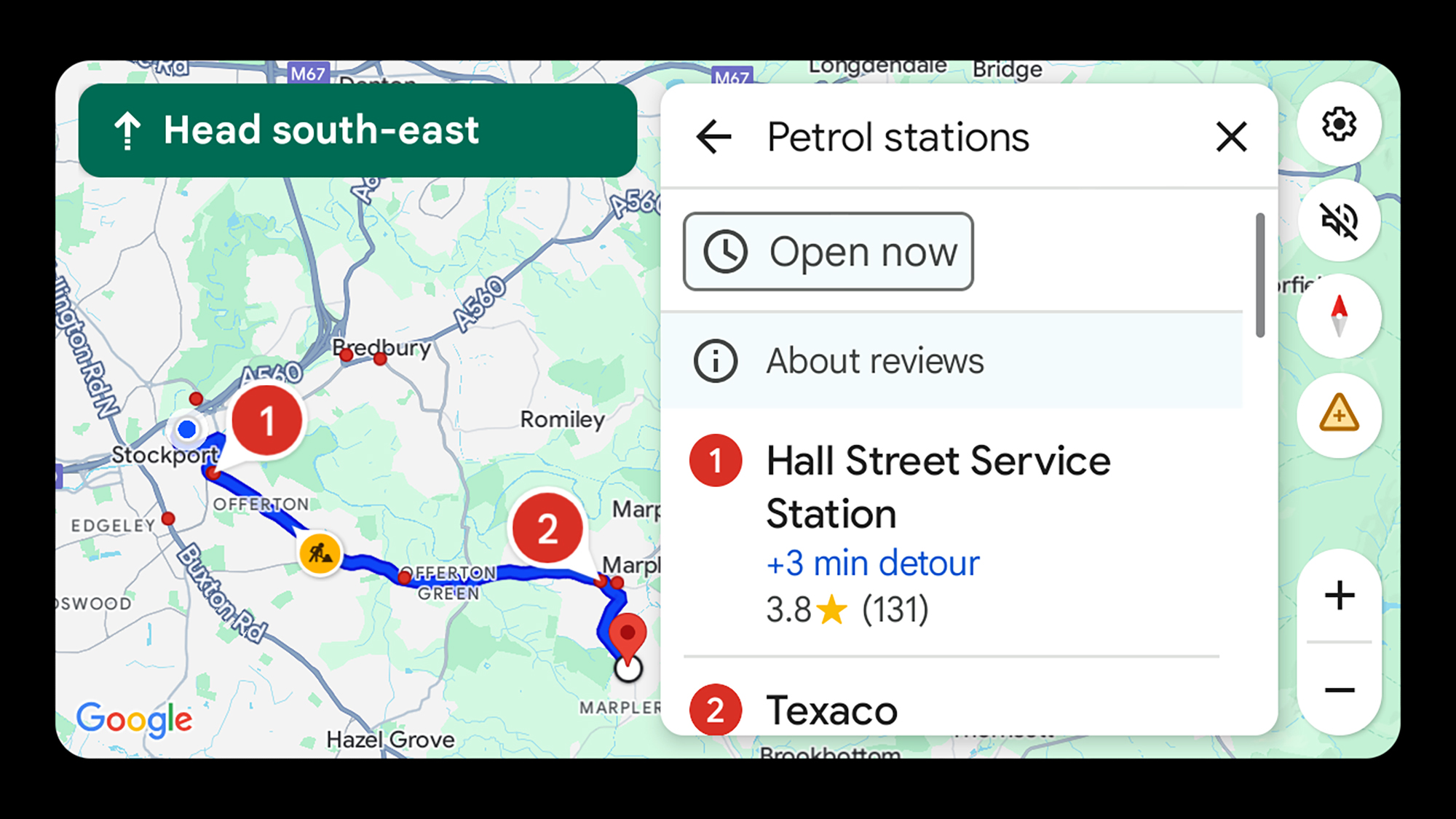Tap map marker number 1
The height and width of the screenshot is (819, 1456).
(x=266, y=421)
